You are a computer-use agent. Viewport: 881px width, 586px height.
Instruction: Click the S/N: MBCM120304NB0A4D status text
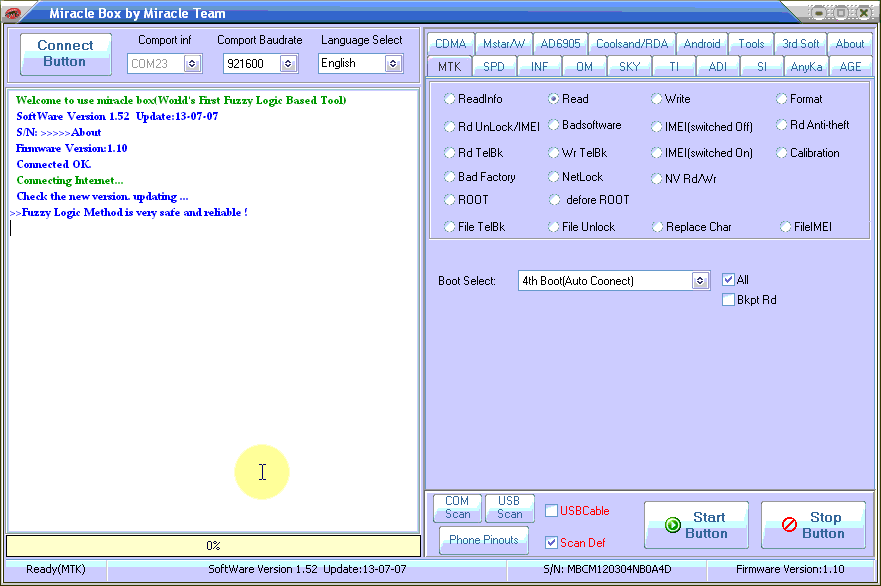tap(607, 569)
